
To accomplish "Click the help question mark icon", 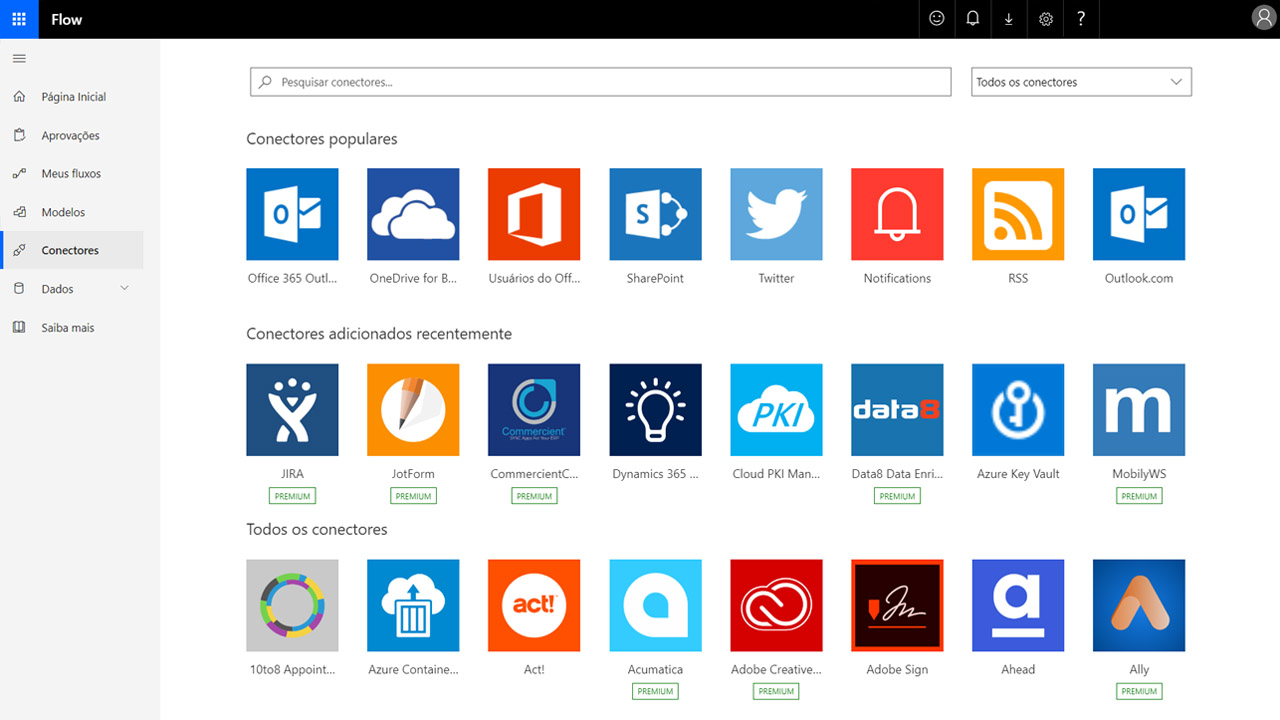I will coord(1081,19).
